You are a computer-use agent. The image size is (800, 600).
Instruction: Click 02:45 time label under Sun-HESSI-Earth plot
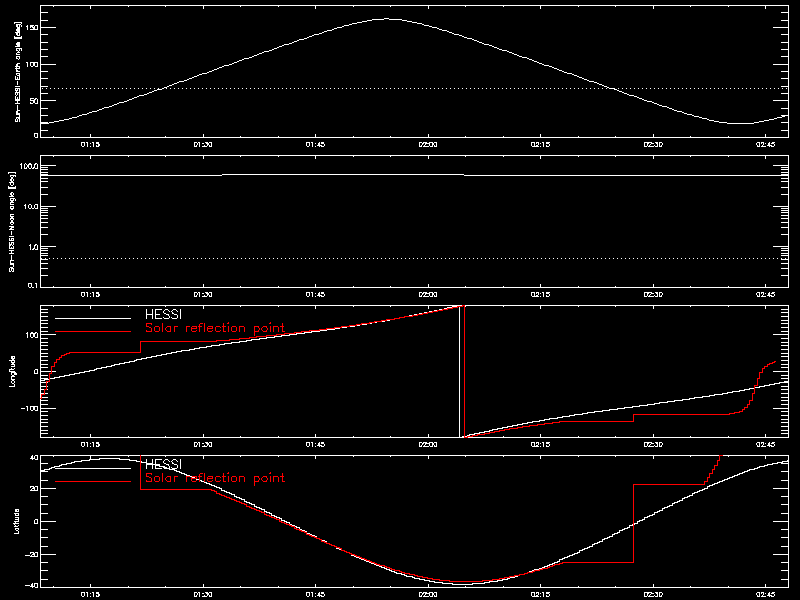tap(766, 144)
